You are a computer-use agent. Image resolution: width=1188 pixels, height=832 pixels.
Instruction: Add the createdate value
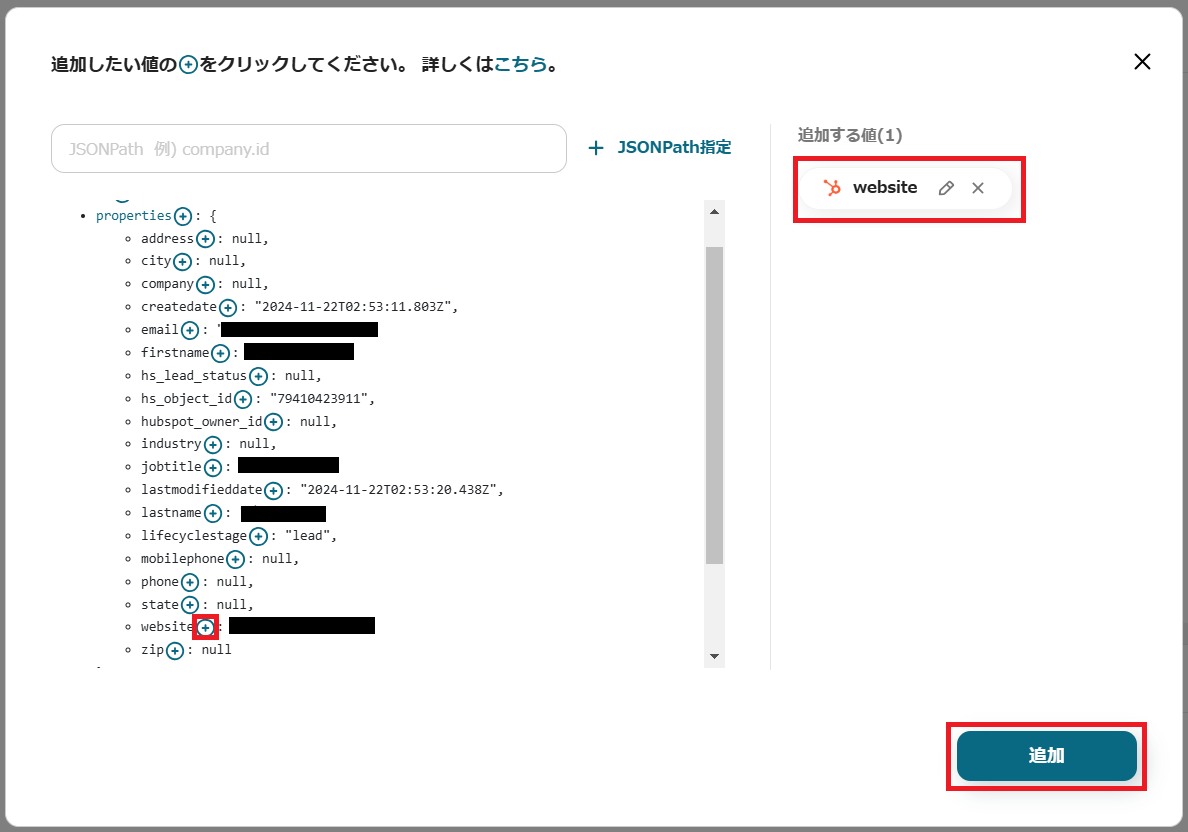click(x=228, y=308)
